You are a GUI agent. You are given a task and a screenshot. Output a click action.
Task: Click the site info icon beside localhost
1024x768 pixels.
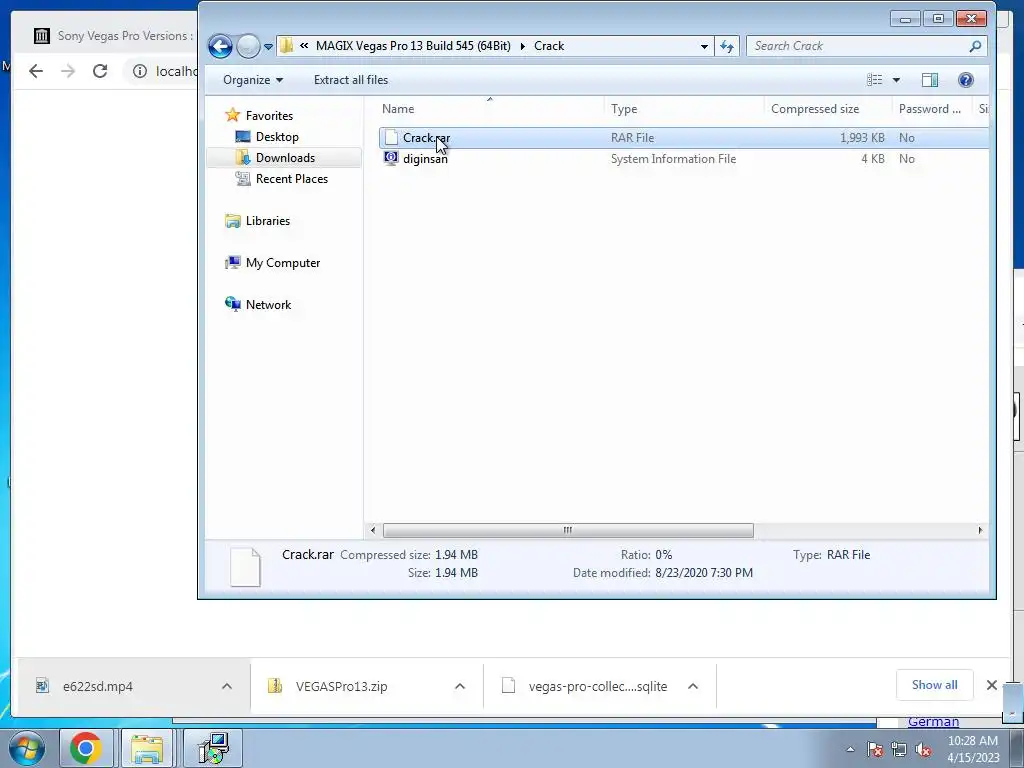pos(140,71)
